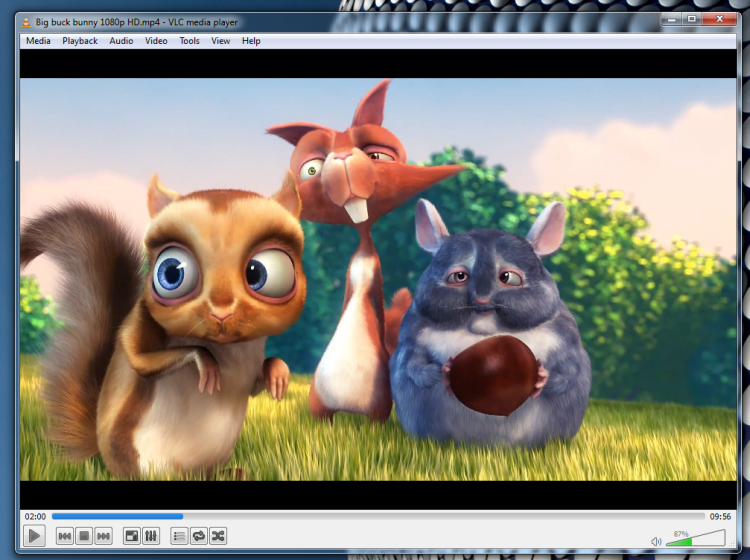
Task: Click the video seek progress bar
Action: point(378,517)
